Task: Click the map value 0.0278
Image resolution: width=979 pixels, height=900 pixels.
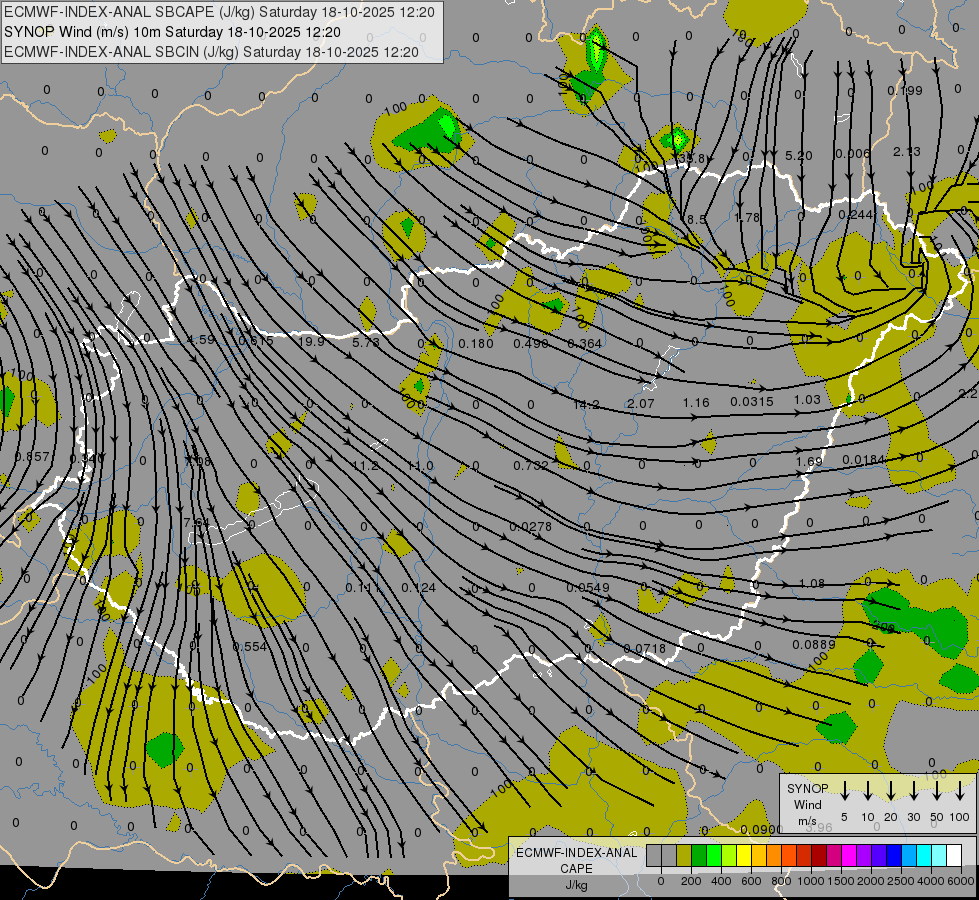Action: click(x=531, y=527)
